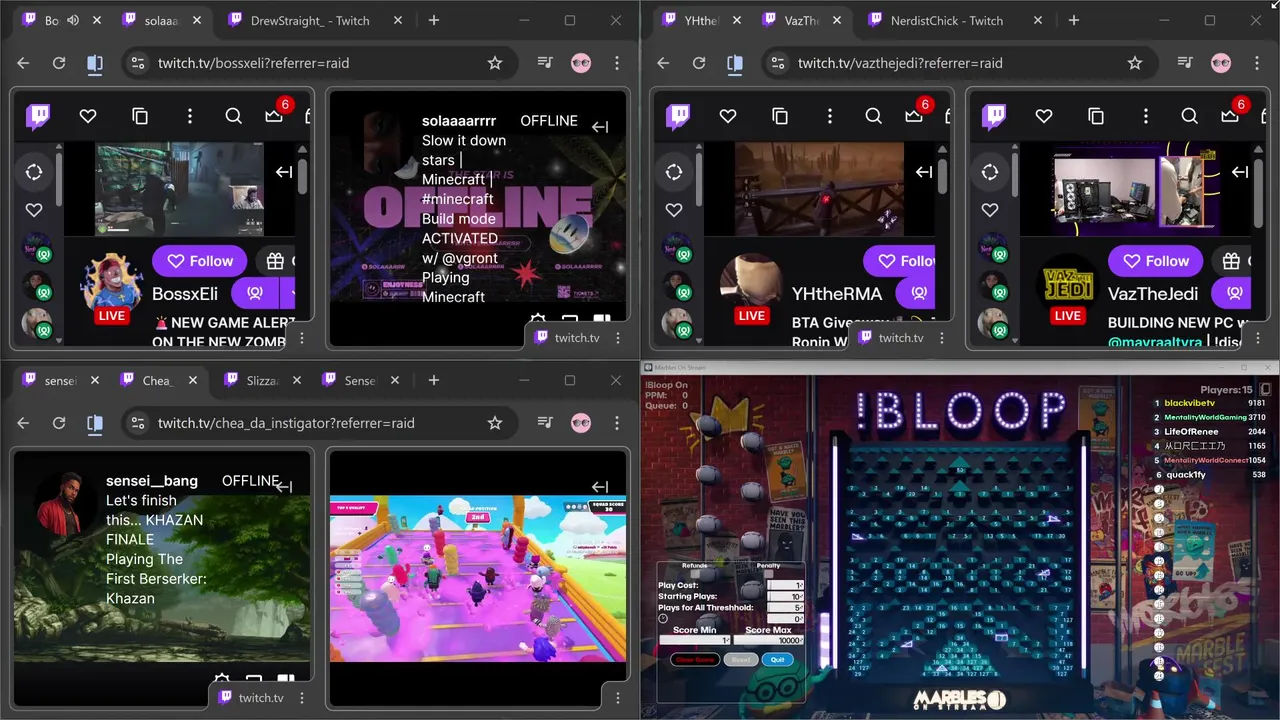Open Chrome menu in vazthejedi window
This screenshot has height=720, width=1280.
(x=1257, y=63)
